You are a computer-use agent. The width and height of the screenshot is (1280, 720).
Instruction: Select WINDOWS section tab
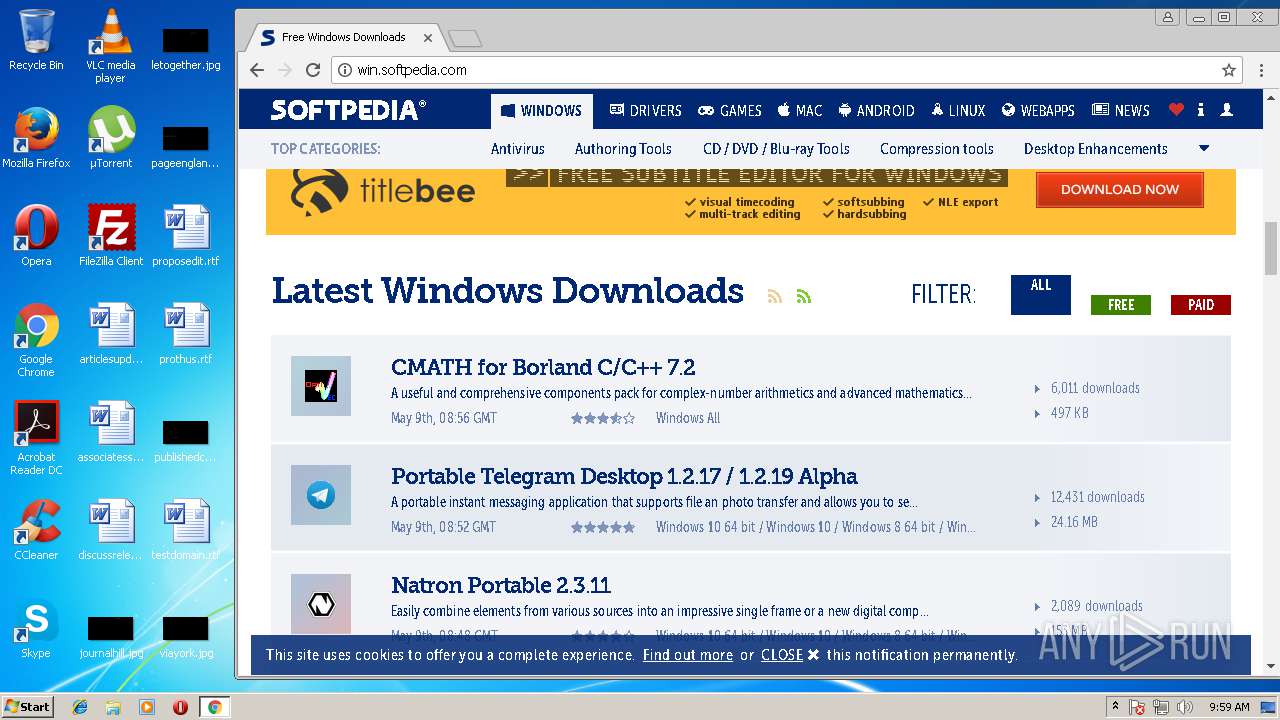(542, 111)
